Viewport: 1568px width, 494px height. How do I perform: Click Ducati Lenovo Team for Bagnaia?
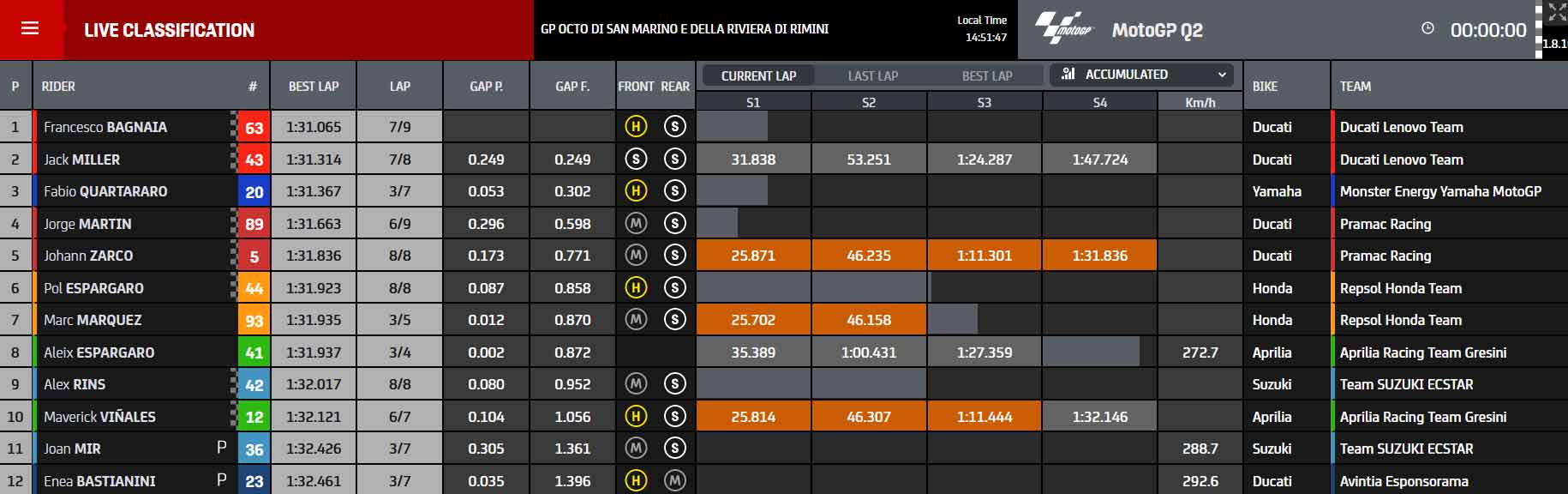point(1402,127)
